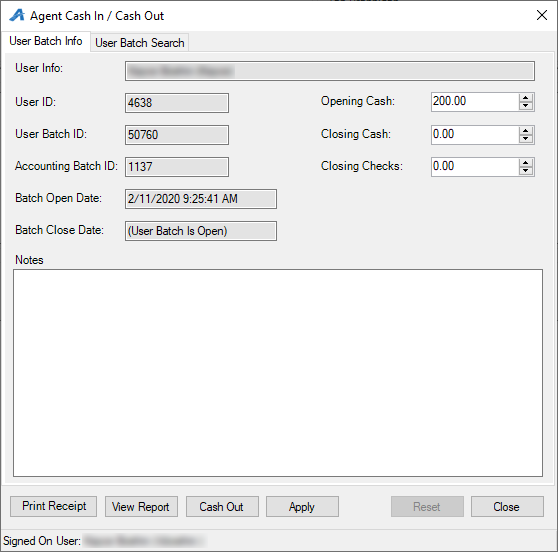Increase Closing Checks with up arrow

pos(526,163)
